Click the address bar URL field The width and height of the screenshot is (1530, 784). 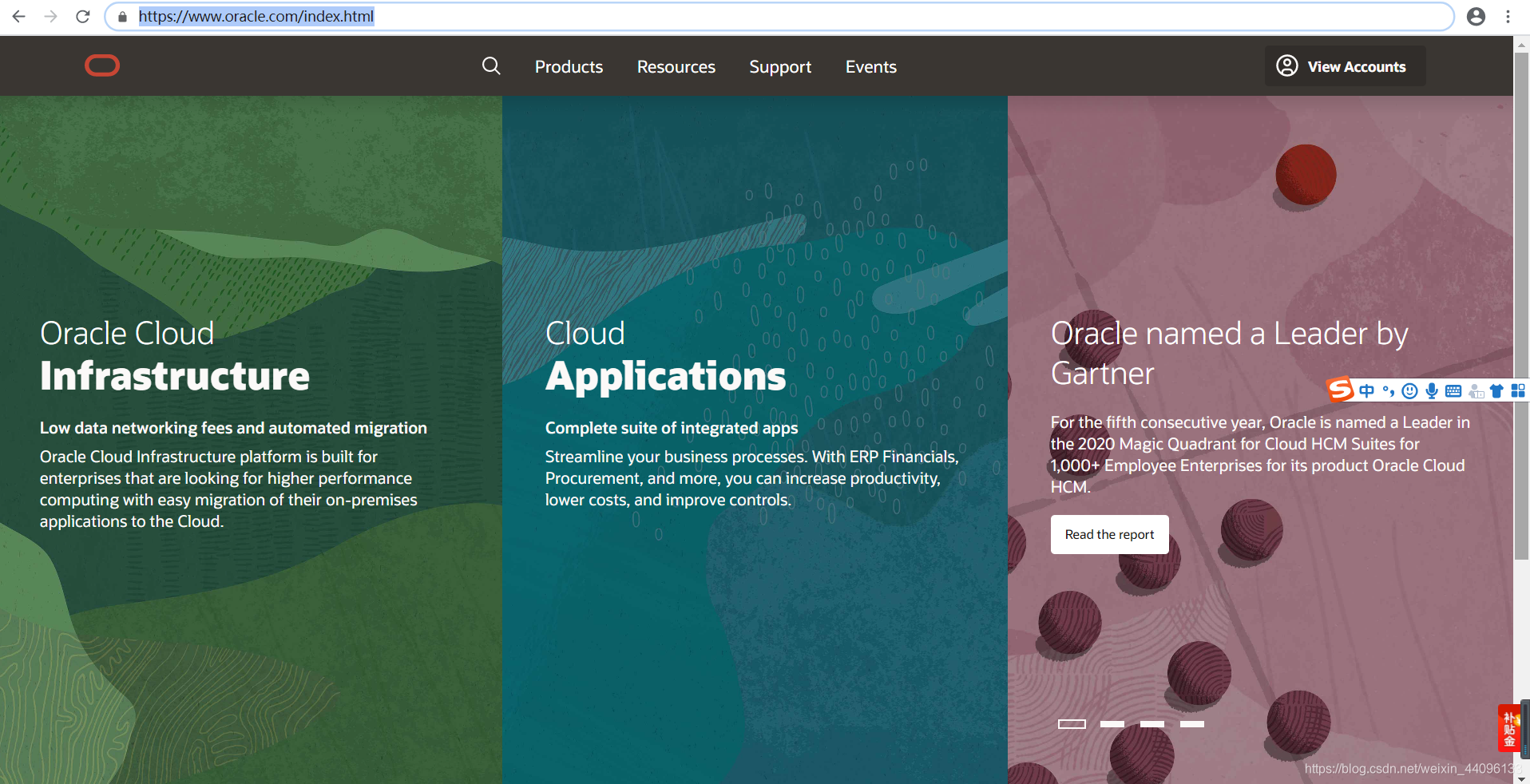[x=779, y=16]
